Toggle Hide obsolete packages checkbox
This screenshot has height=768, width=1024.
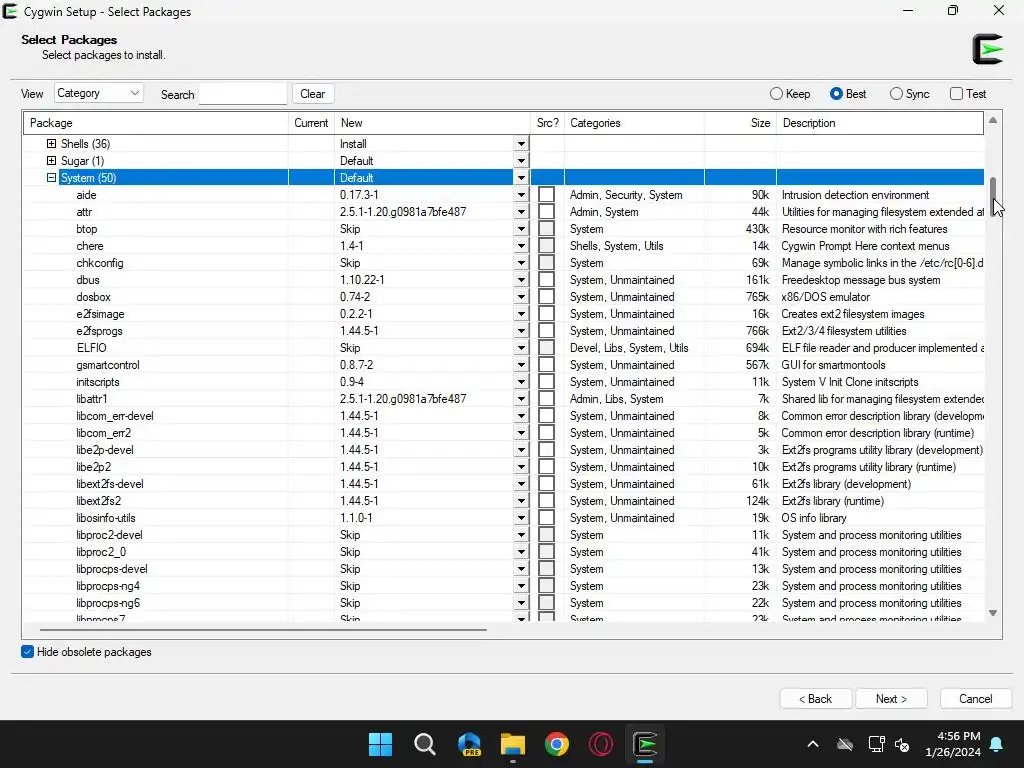[27, 652]
